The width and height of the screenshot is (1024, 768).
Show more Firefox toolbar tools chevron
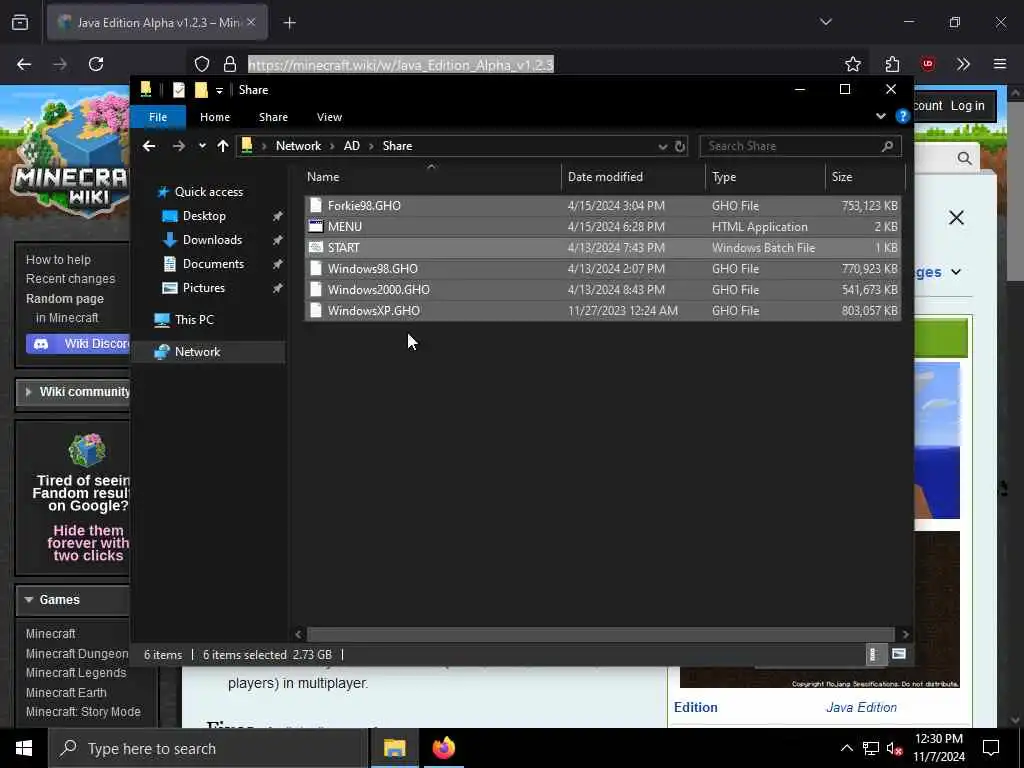coord(963,64)
